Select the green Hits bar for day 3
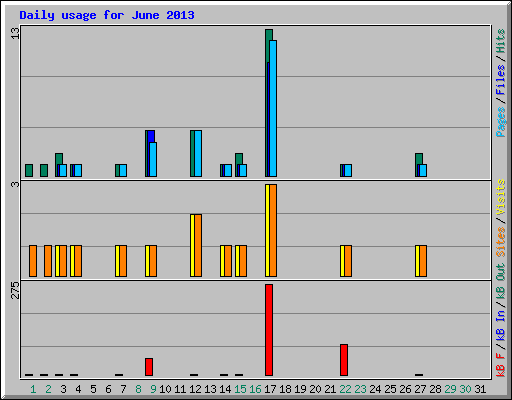 pos(59,159)
